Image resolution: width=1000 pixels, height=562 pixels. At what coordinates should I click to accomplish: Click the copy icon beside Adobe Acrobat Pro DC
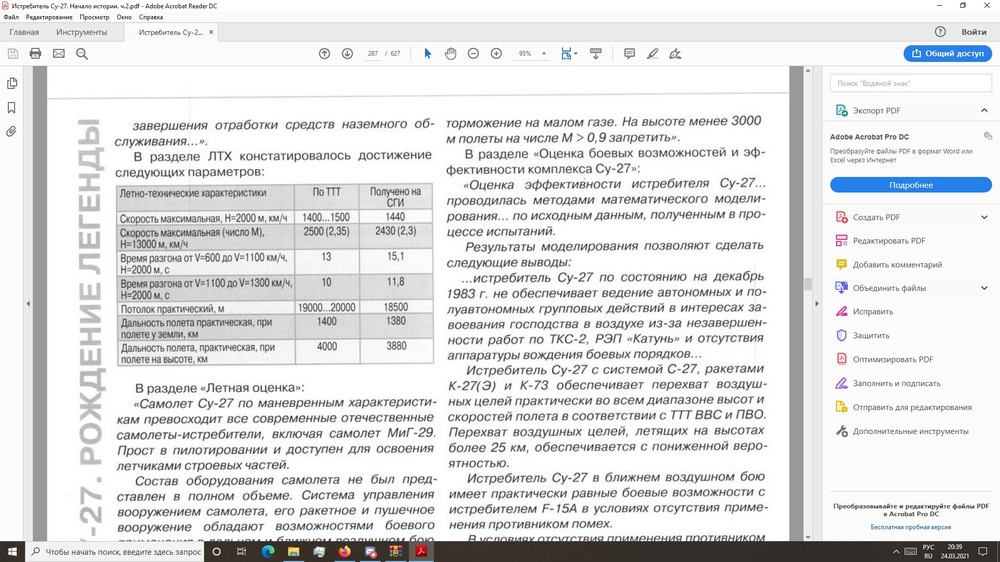click(x=987, y=136)
